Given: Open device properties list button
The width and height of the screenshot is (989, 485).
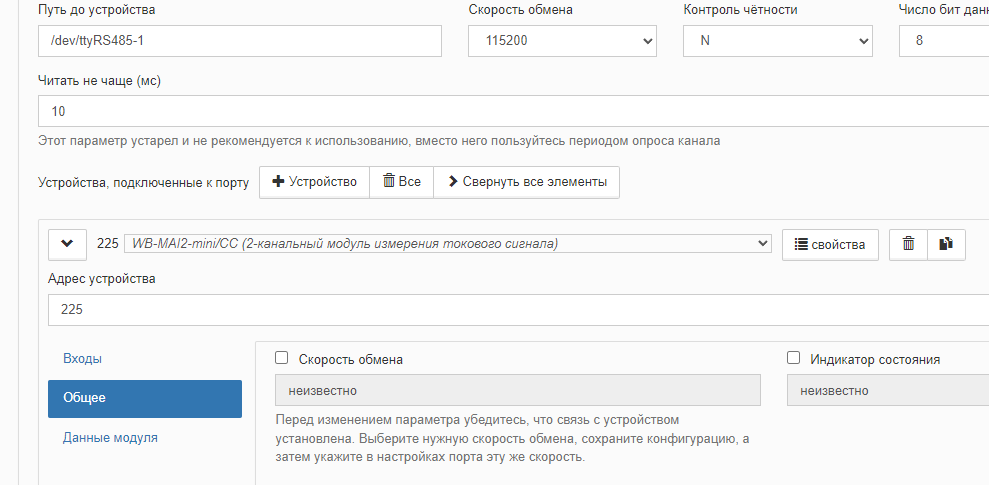Looking at the screenshot, I should click(x=829, y=244).
